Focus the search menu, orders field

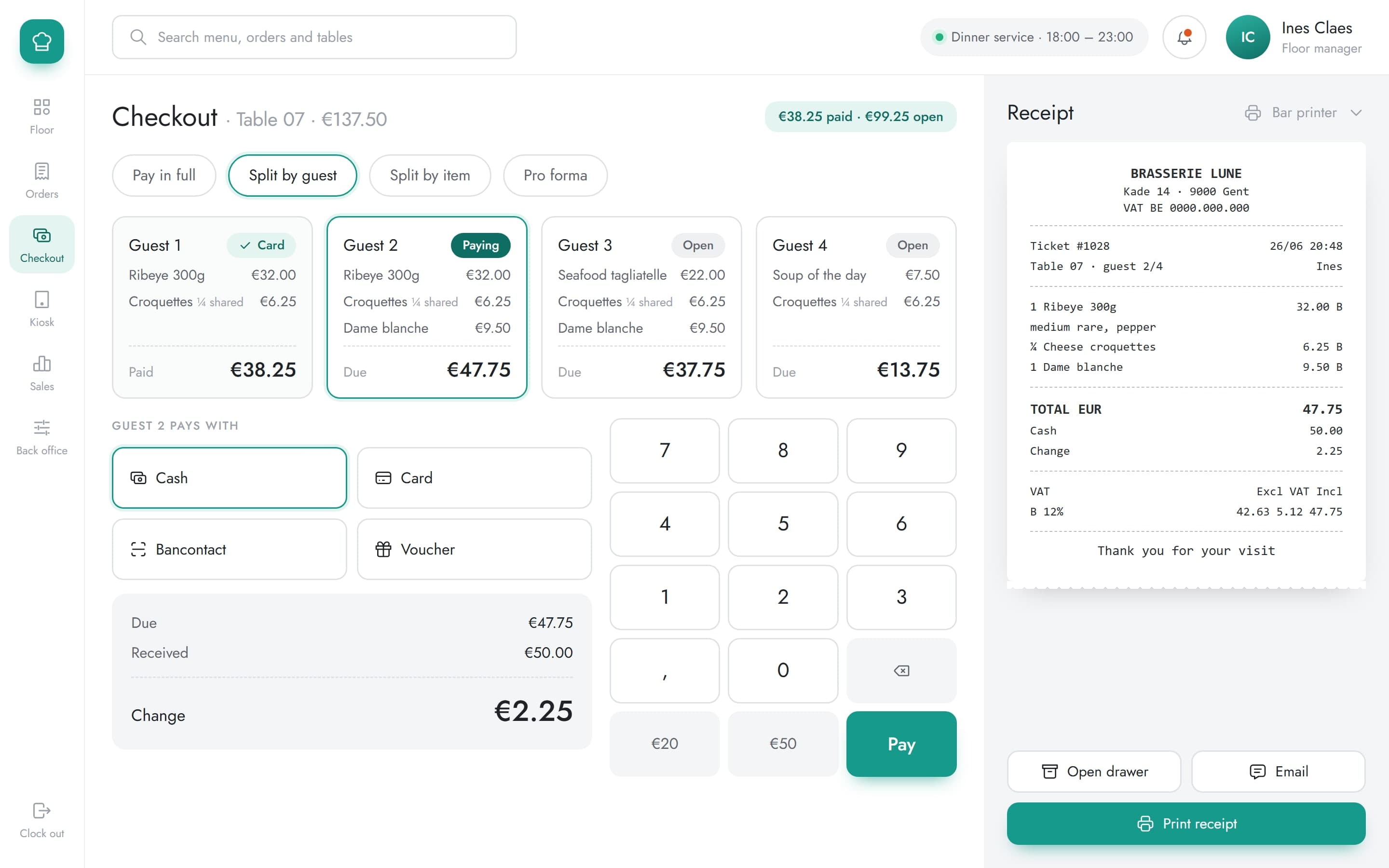(x=314, y=37)
